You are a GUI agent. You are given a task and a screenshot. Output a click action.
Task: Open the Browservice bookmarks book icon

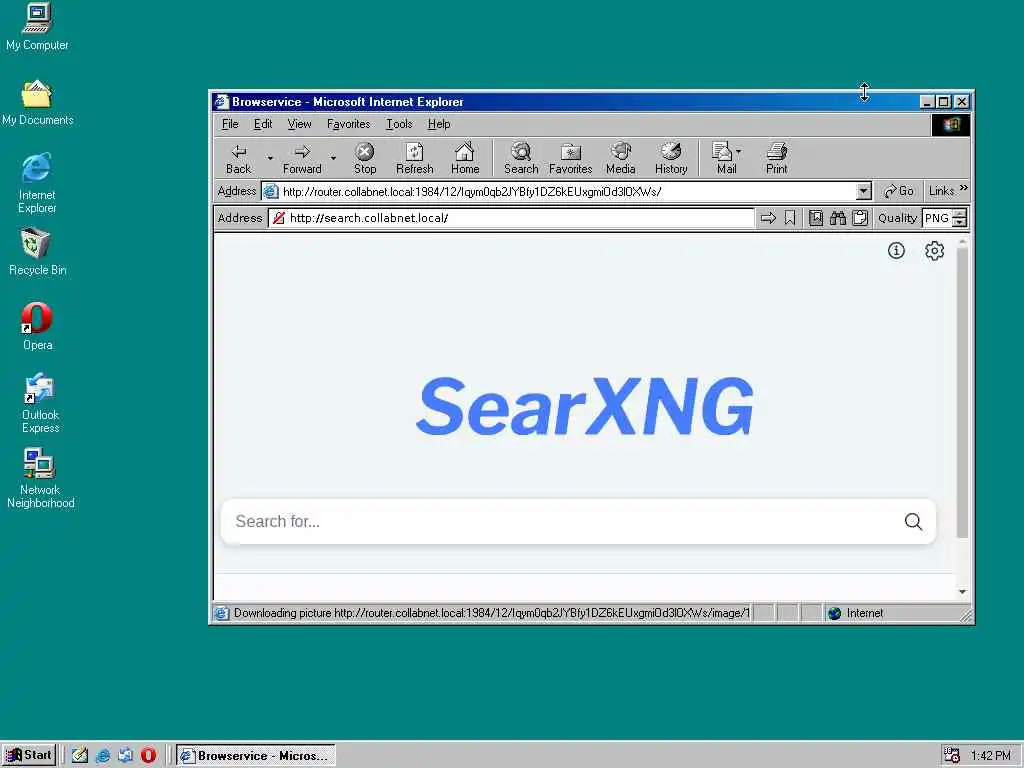(816, 218)
